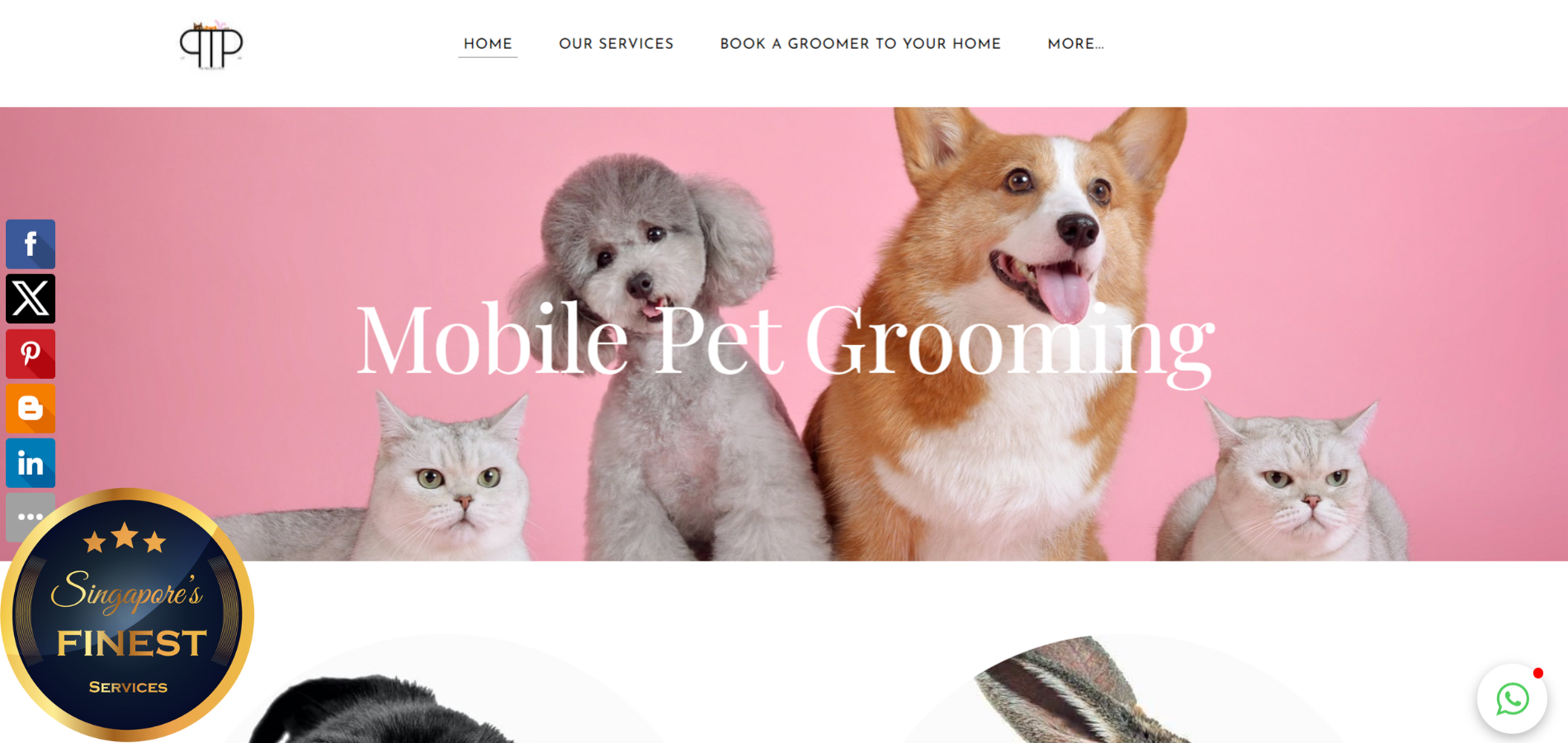Screen dimensions: 1568x743
Task: Share page on LinkedIn
Action: click(31, 463)
